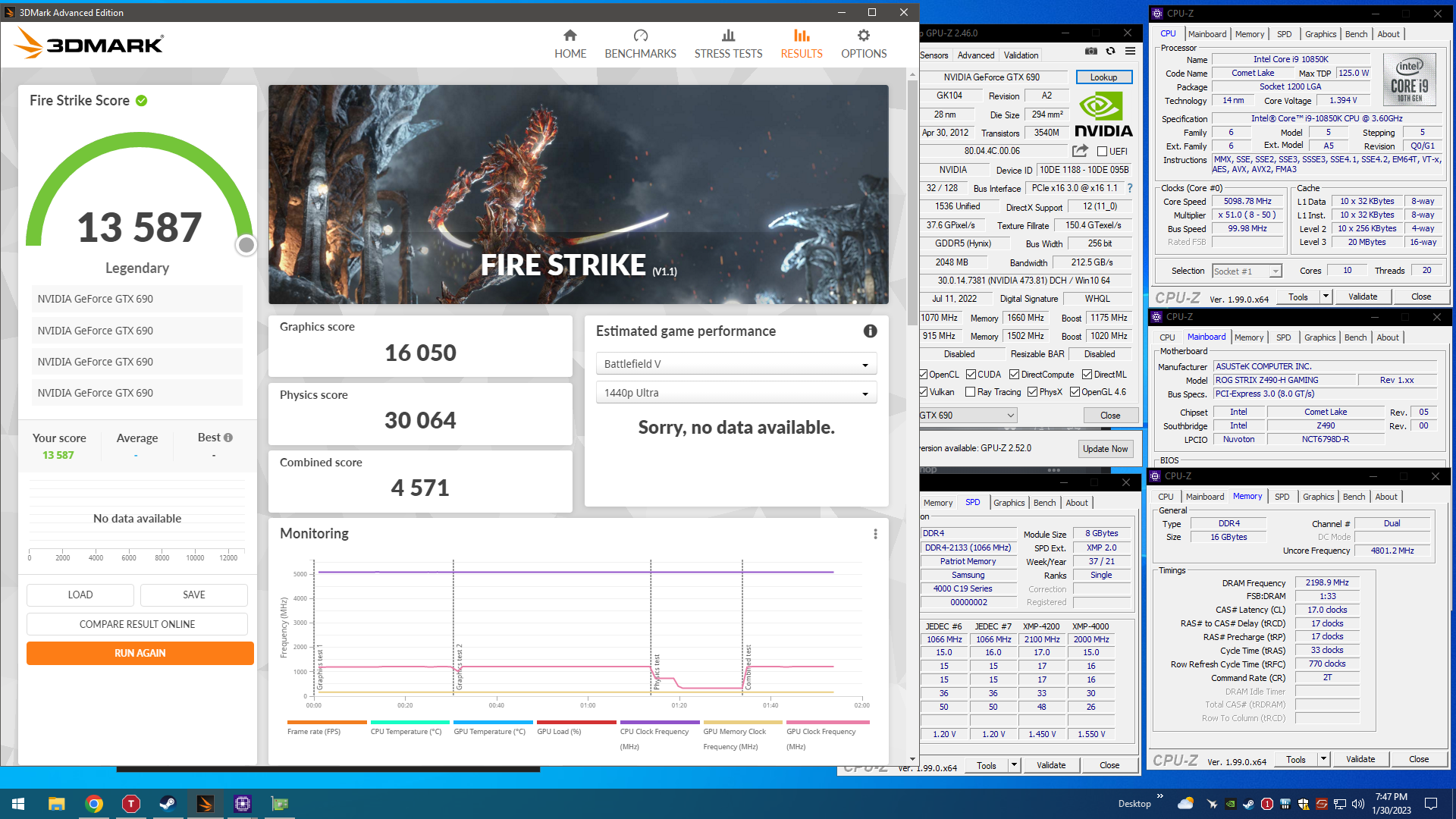This screenshot has width=1456, height=819.
Task: Click the orange Frame rate legend swatch
Action: point(327,722)
